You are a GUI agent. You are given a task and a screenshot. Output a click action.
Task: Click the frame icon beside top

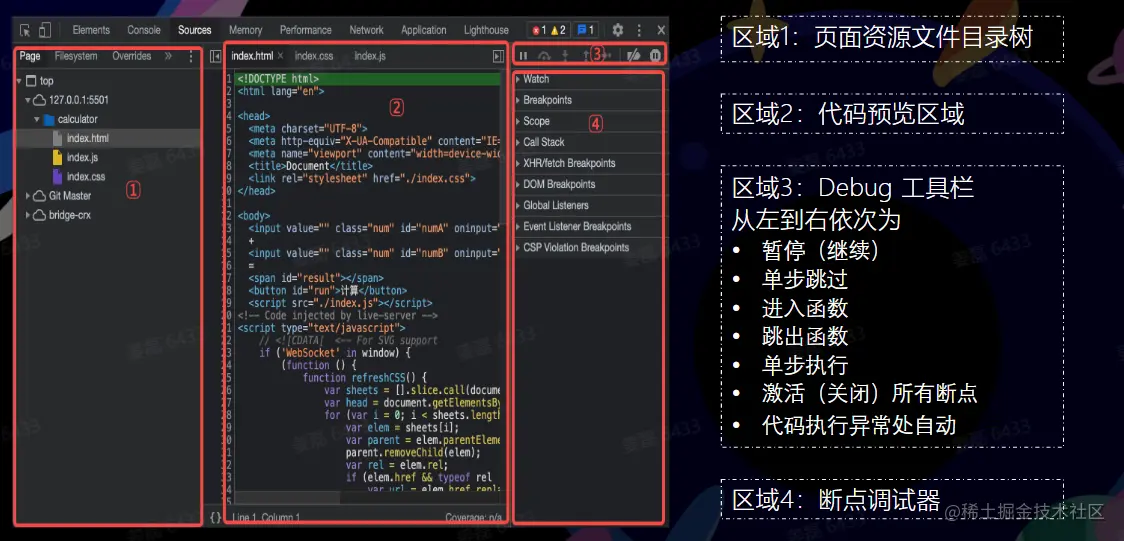[x=31, y=81]
